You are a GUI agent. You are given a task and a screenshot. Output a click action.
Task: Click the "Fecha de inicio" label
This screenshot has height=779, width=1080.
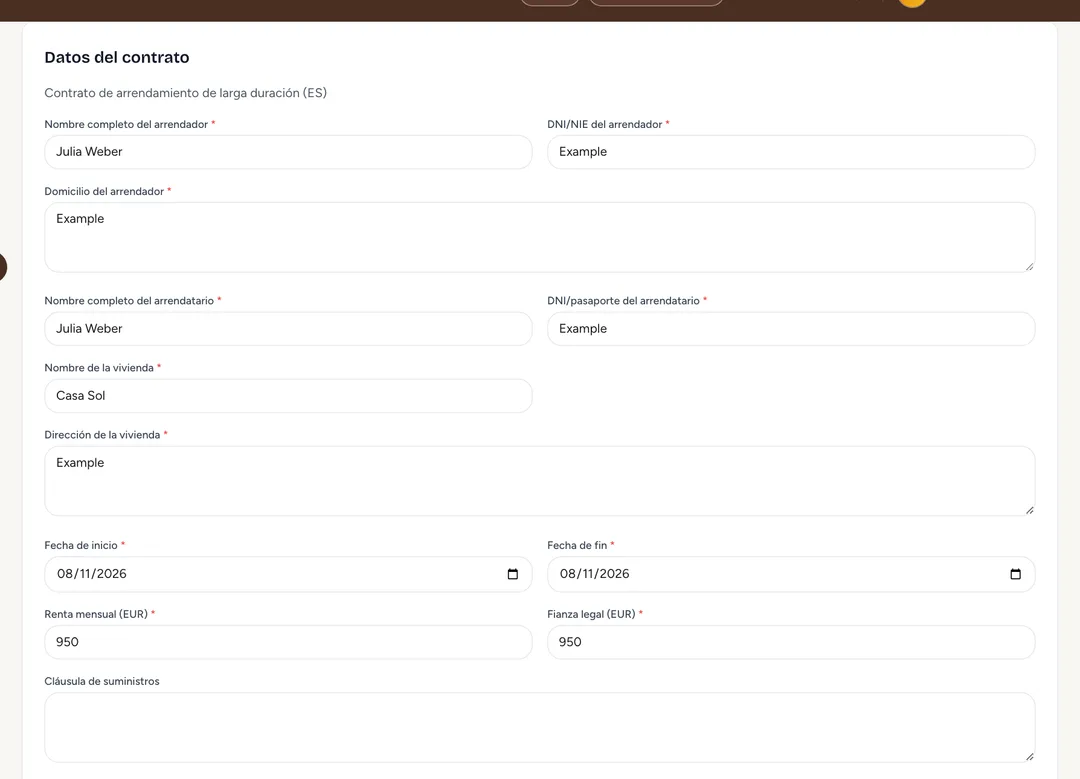coord(81,546)
